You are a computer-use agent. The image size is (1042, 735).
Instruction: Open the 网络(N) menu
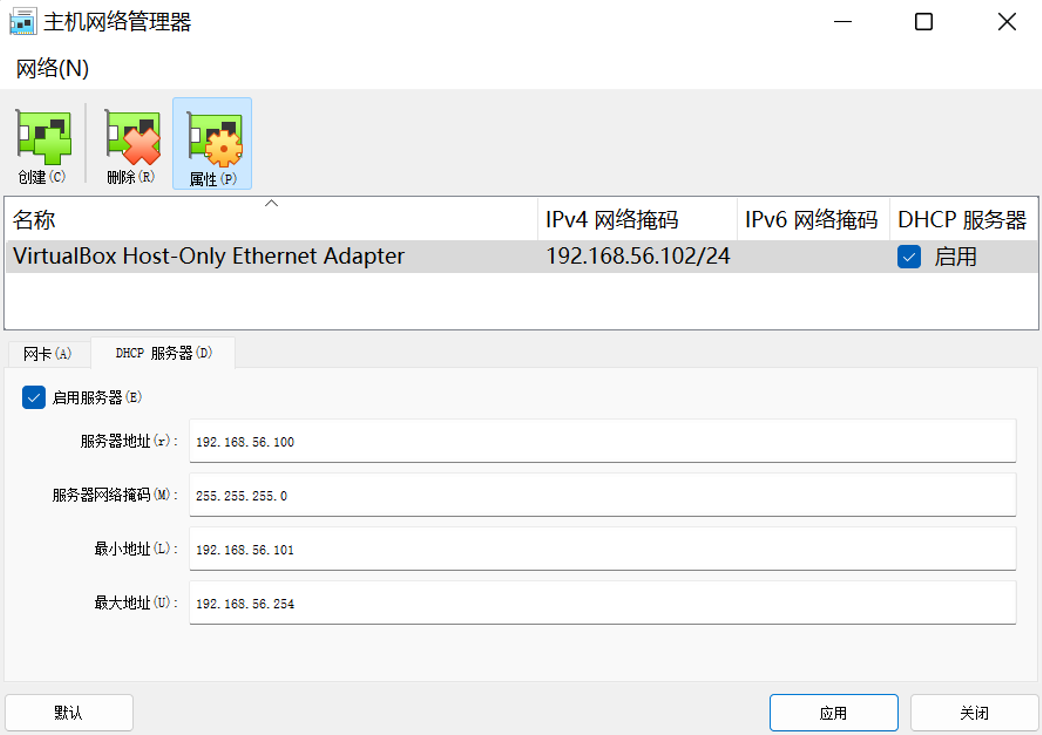pos(52,68)
